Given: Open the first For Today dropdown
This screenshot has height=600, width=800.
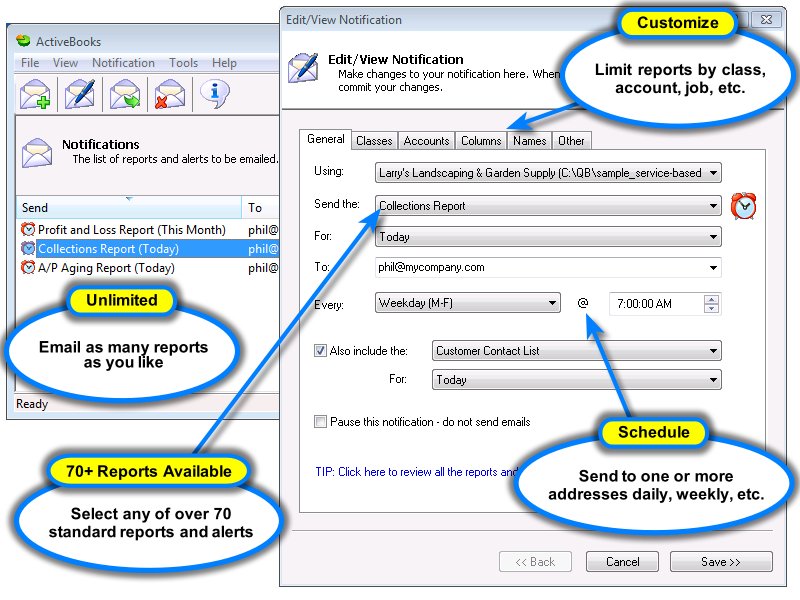Looking at the screenshot, I should pyautogui.click(x=548, y=237).
